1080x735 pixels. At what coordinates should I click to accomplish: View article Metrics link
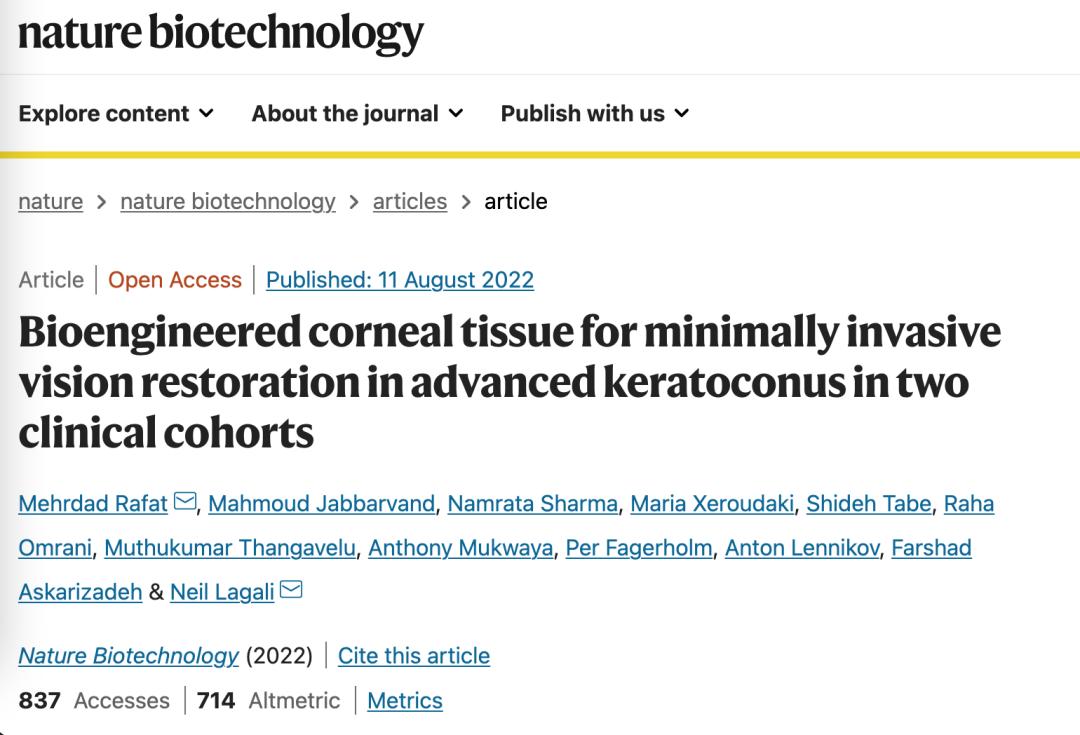(405, 700)
